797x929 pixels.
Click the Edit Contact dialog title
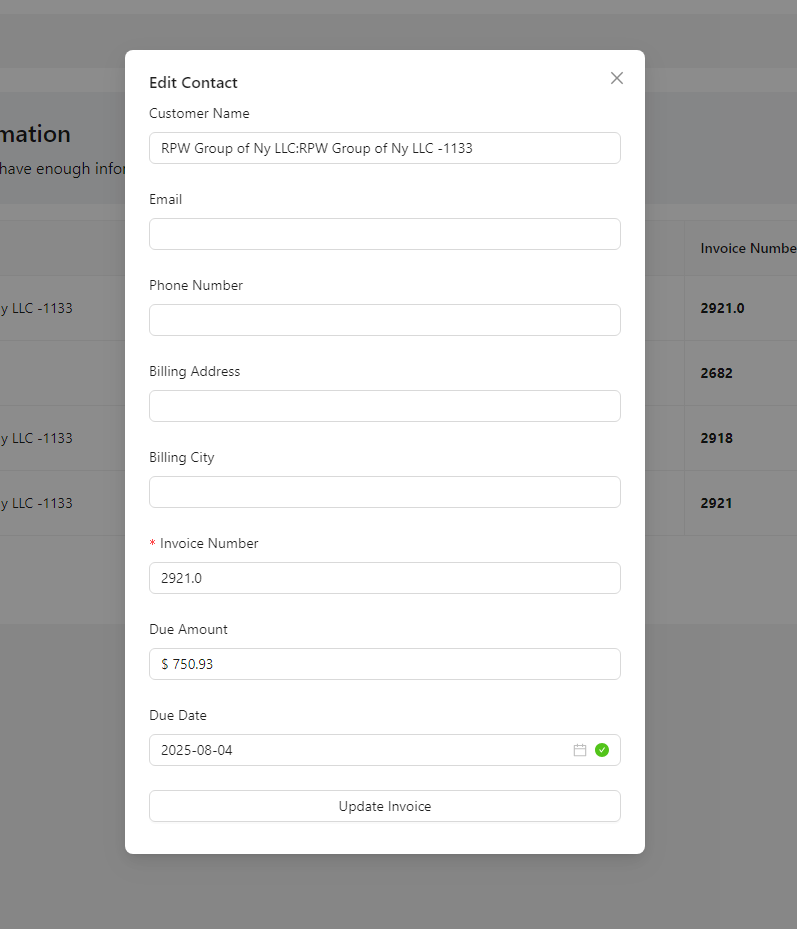193,83
